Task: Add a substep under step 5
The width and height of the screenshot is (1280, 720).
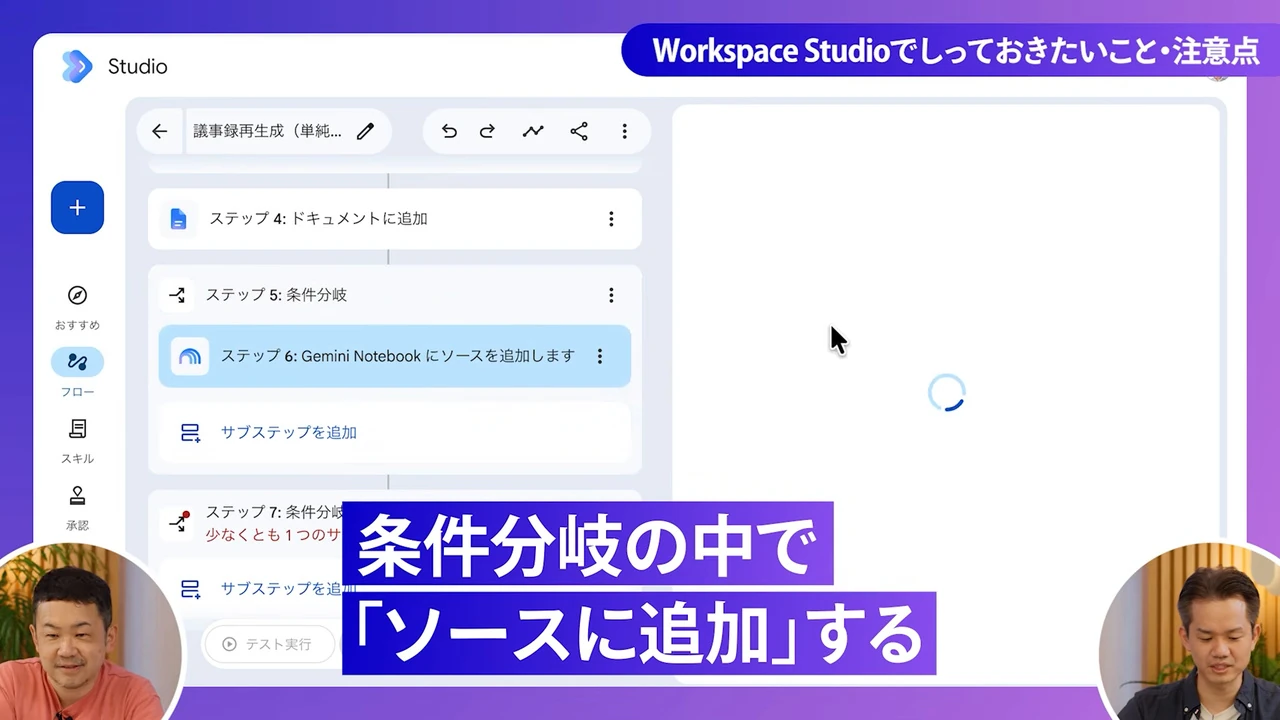Action: click(x=395, y=433)
